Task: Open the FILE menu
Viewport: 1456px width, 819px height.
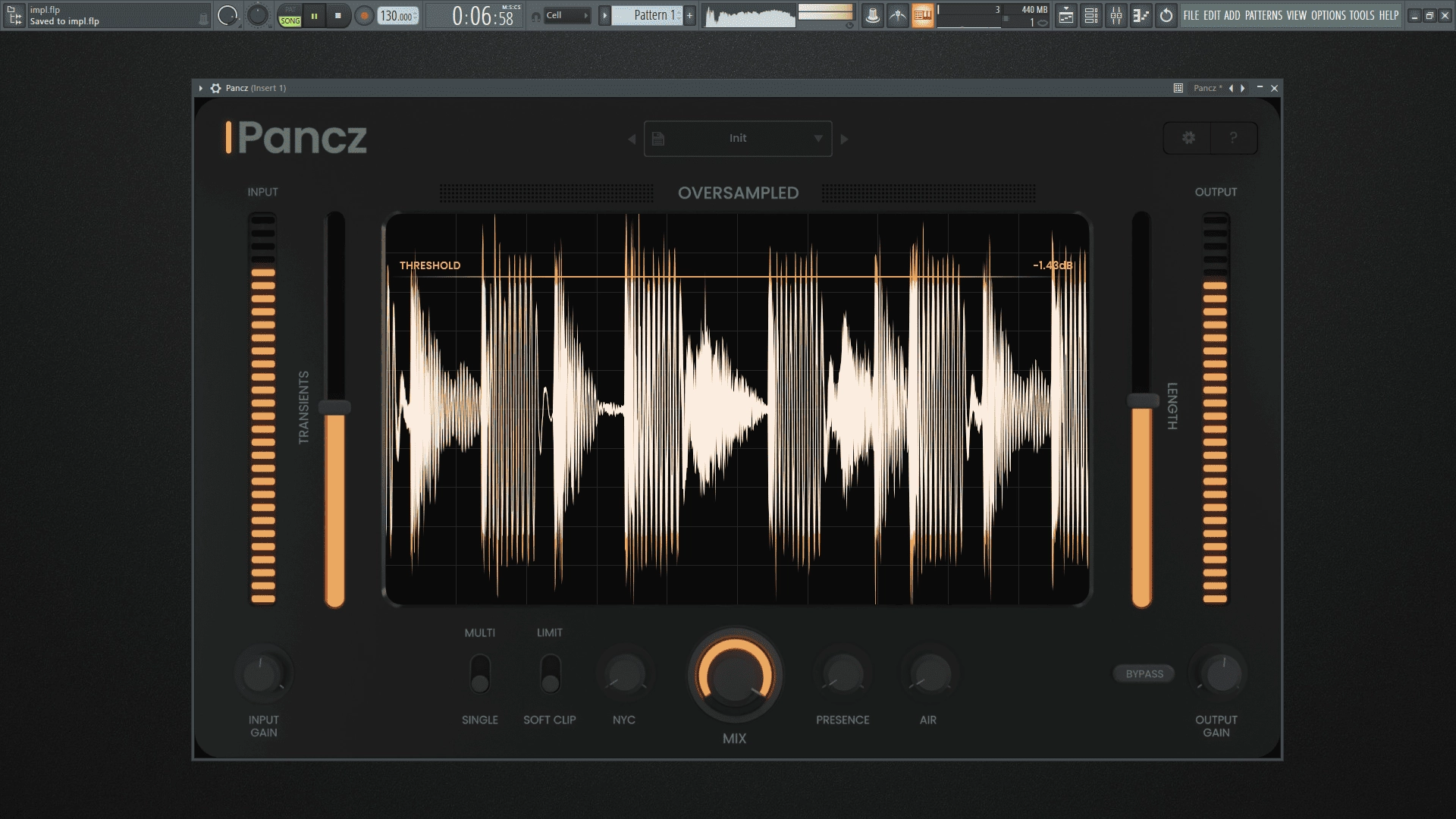Action: pos(1191,15)
